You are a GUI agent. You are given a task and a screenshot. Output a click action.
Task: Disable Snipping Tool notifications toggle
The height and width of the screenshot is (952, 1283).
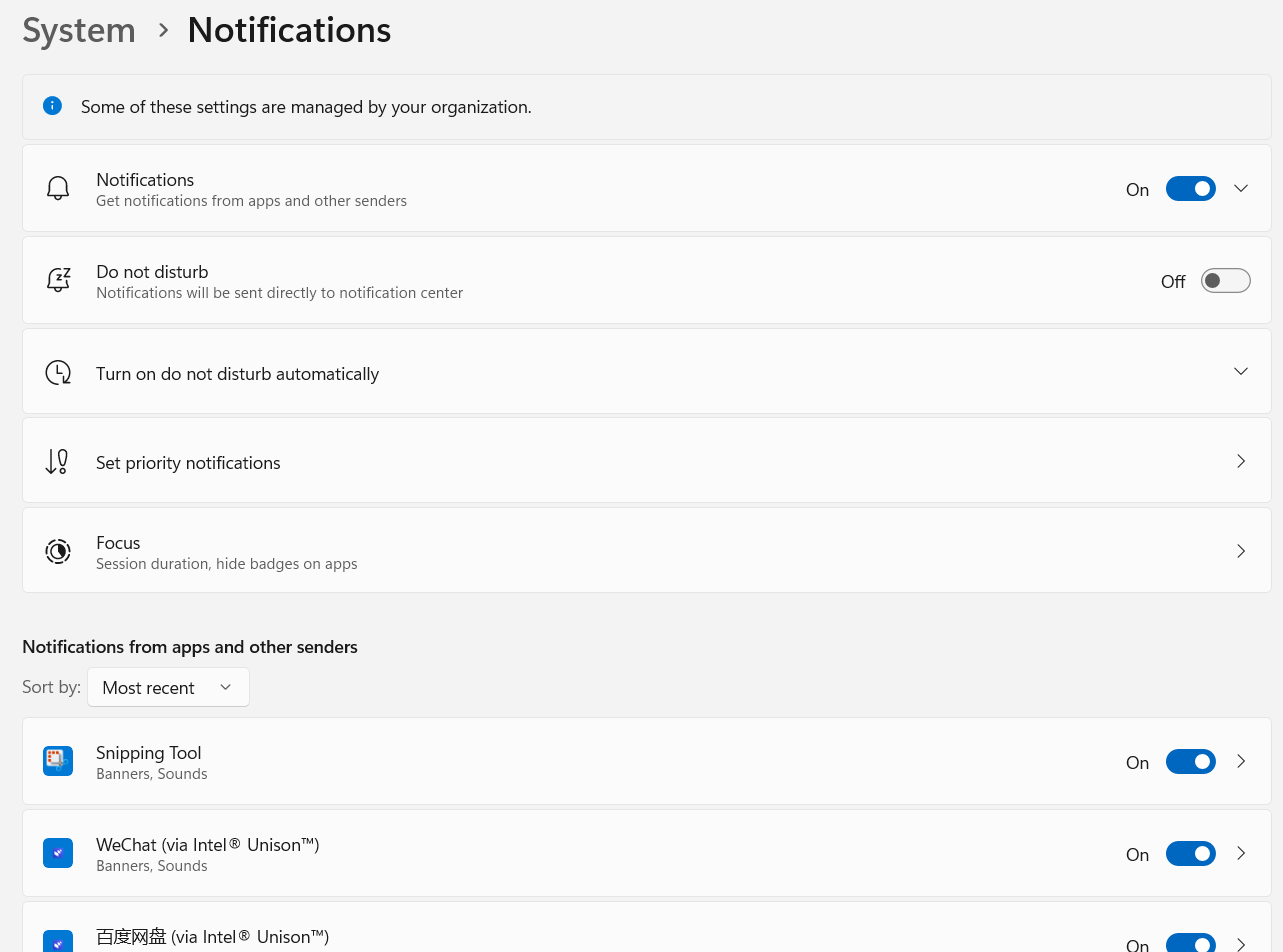(1190, 762)
